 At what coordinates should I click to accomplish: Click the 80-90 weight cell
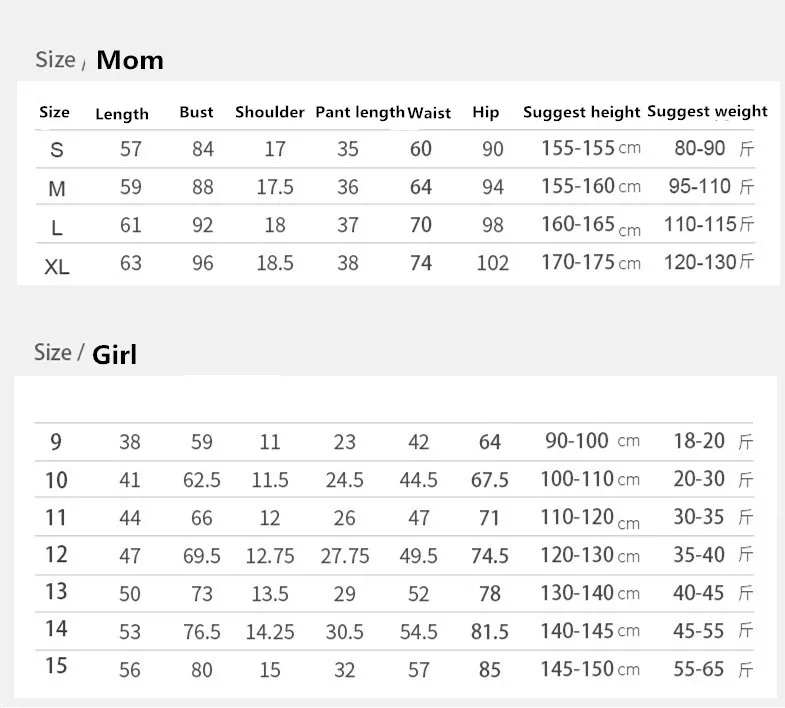coord(714,149)
